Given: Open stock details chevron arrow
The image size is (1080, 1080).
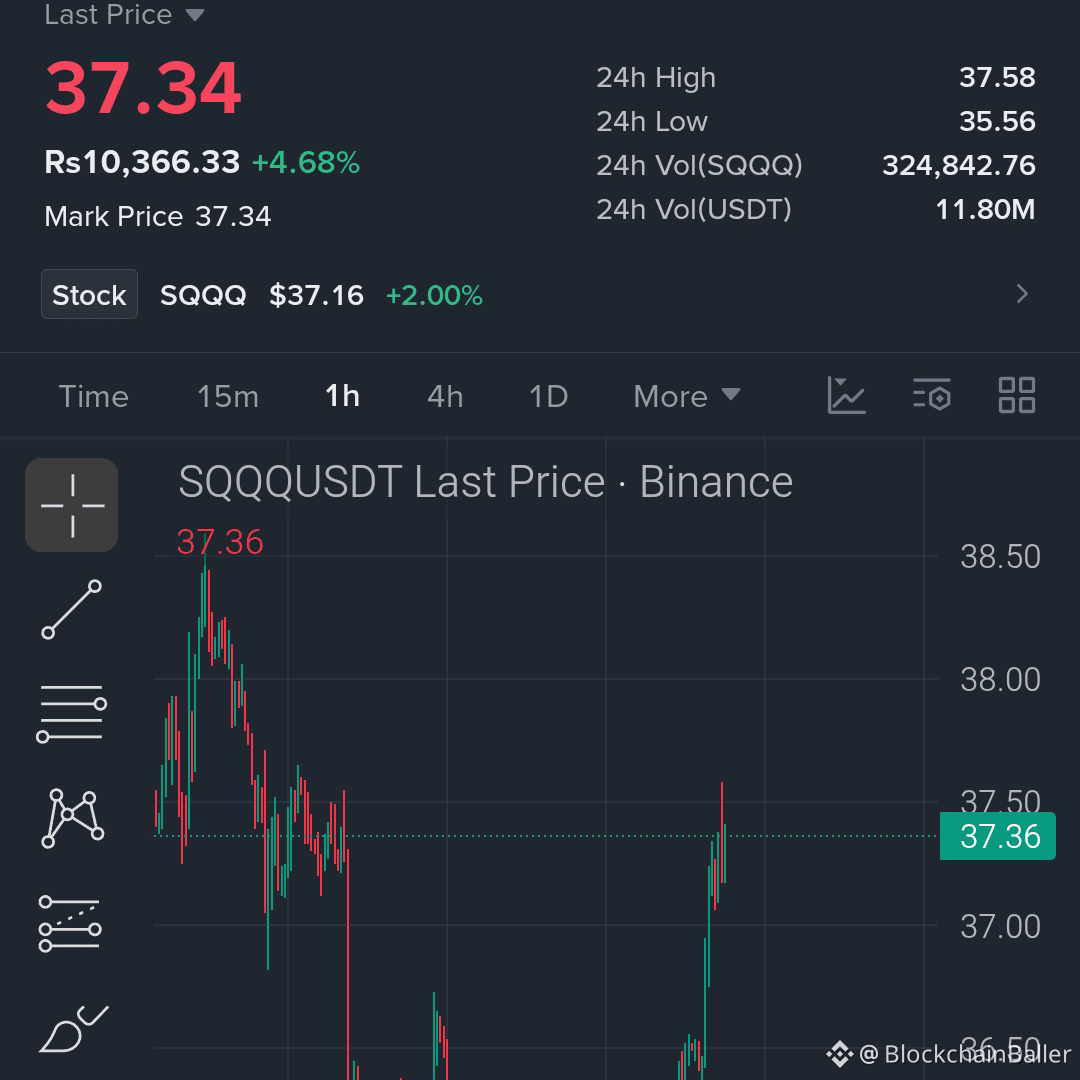Looking at the screenshot, I should coord(1022,294).
